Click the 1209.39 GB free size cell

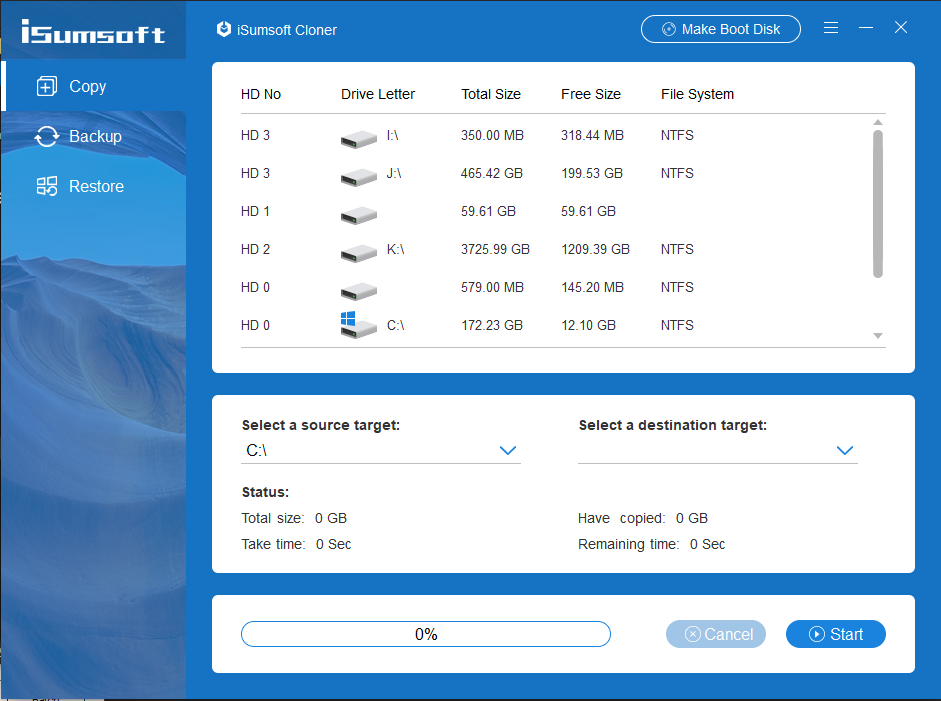click(595, 249)
